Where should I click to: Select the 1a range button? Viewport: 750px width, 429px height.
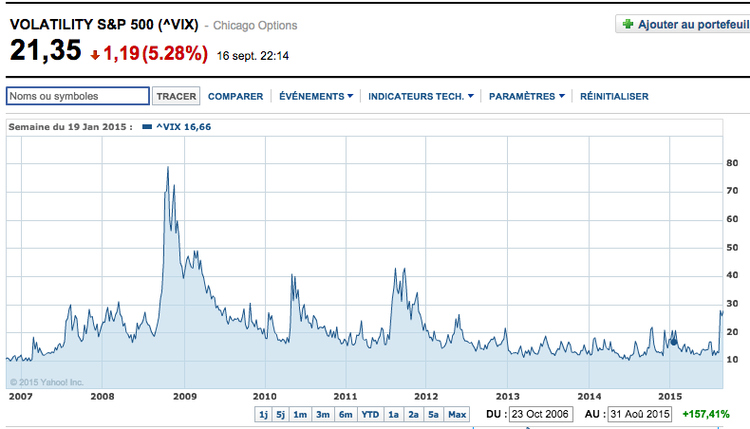(394, 414)
